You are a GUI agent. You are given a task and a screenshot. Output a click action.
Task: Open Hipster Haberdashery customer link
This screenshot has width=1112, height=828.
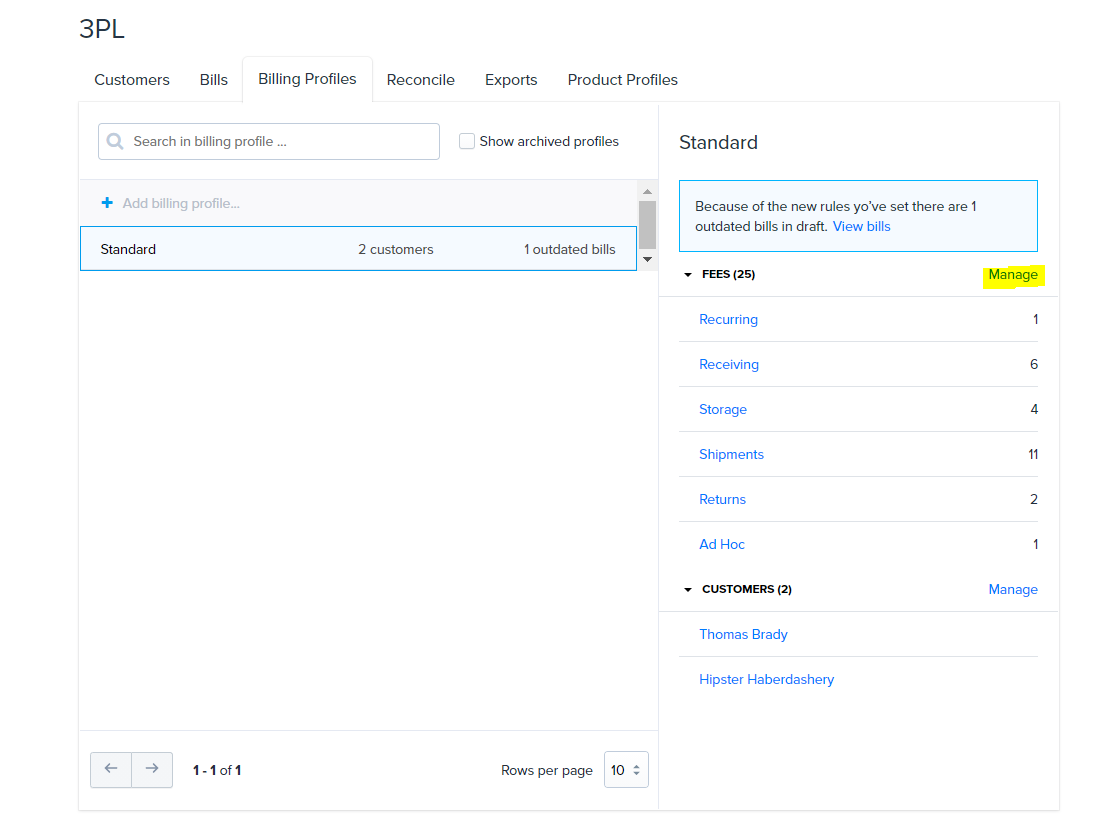[766, 679]
